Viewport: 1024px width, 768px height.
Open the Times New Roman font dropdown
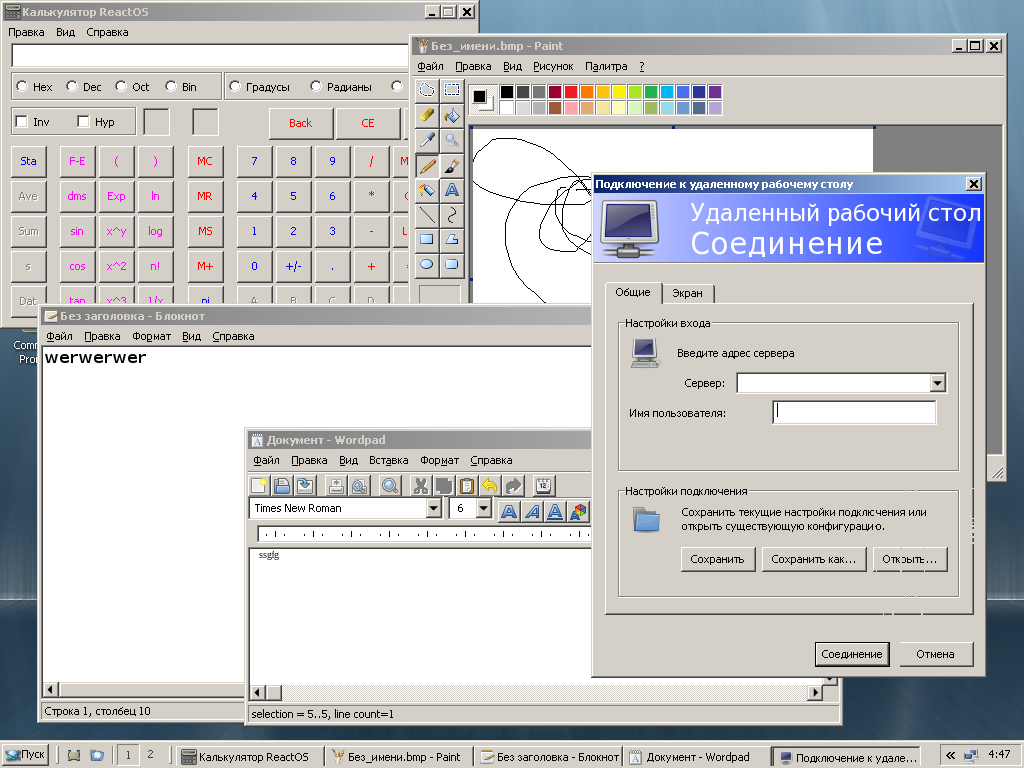[x=433, y=507]
